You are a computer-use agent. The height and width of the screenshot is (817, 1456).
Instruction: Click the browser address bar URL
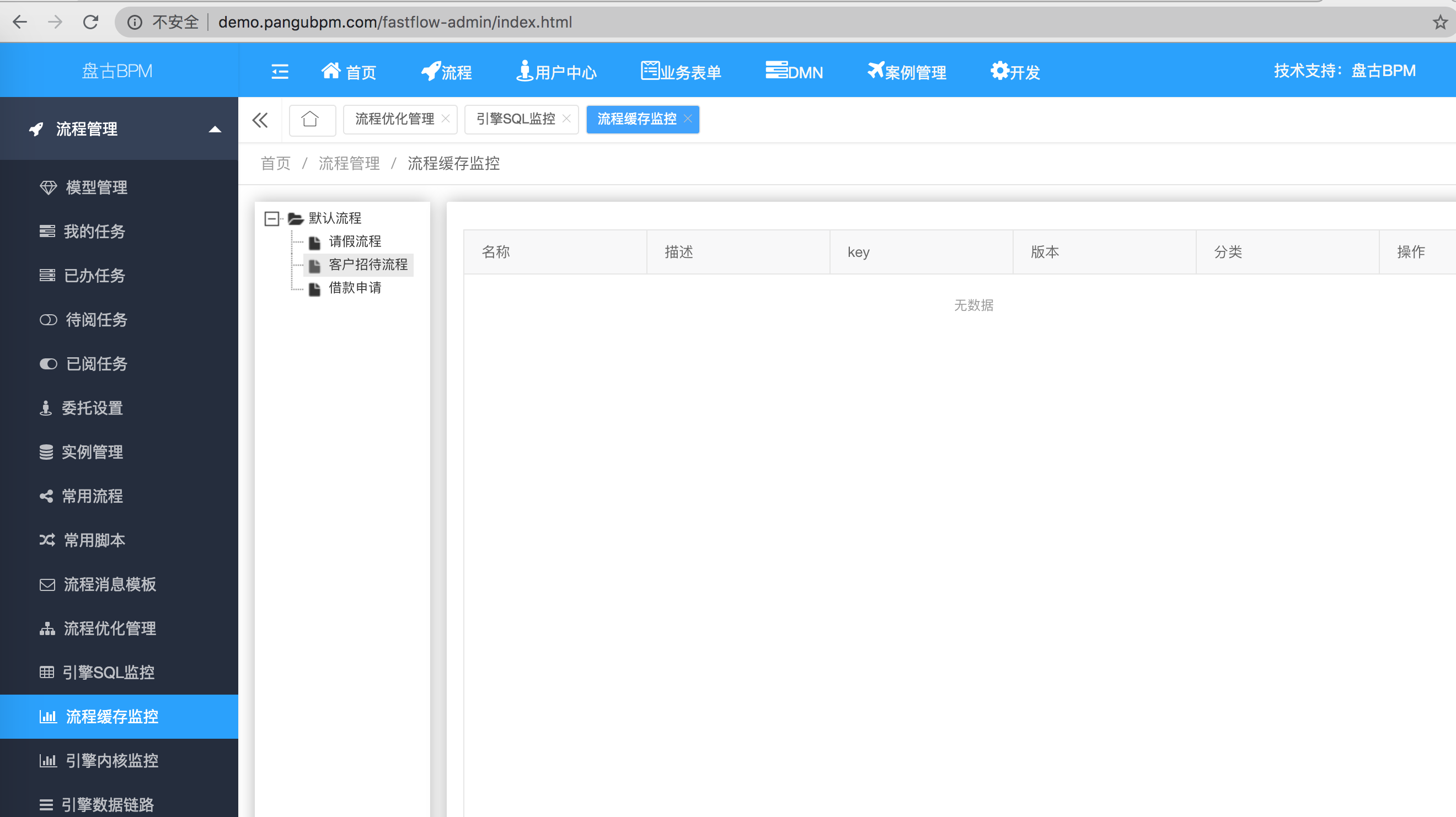[x=395, y=22]
